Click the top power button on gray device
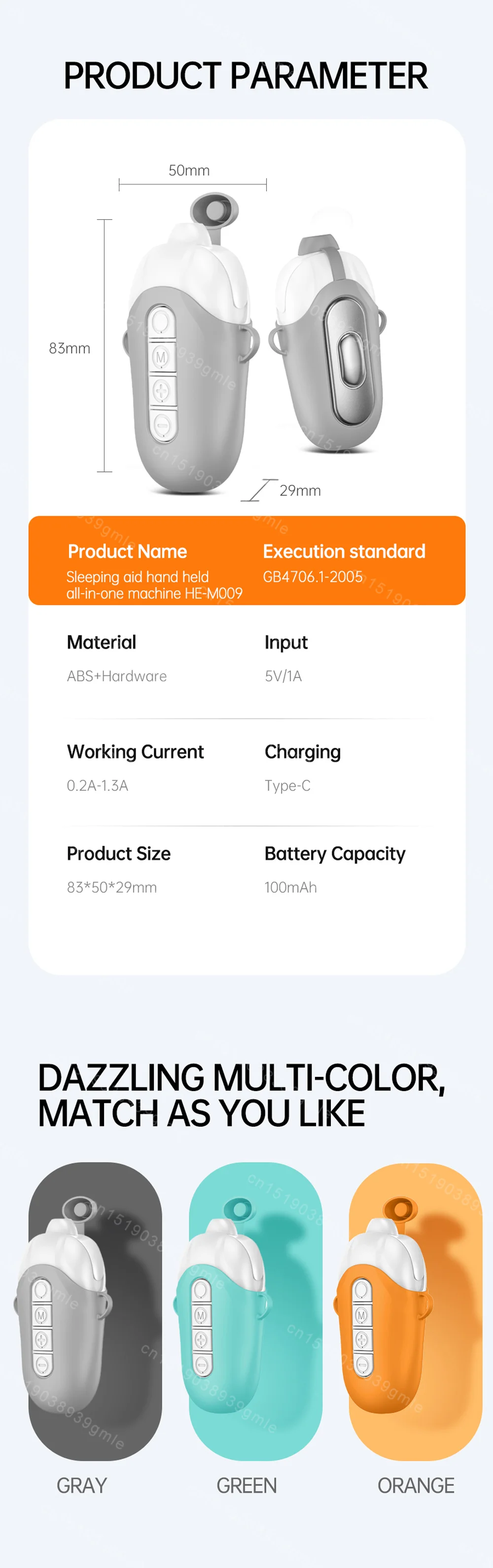Viewport: 493px width, 1568px height. click(x=161, y=321)
